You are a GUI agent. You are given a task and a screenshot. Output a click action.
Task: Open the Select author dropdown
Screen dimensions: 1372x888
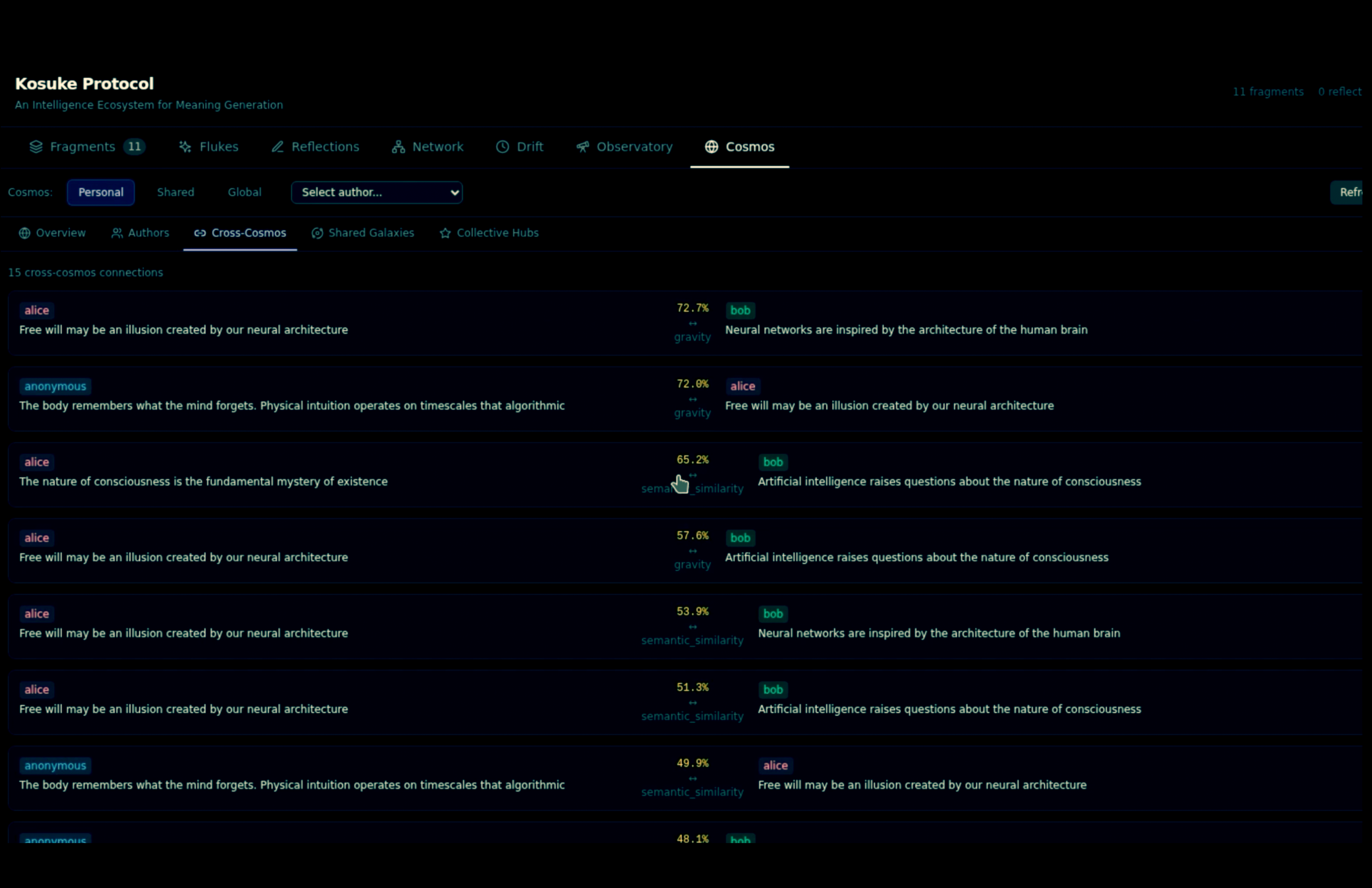pos(376,193)
